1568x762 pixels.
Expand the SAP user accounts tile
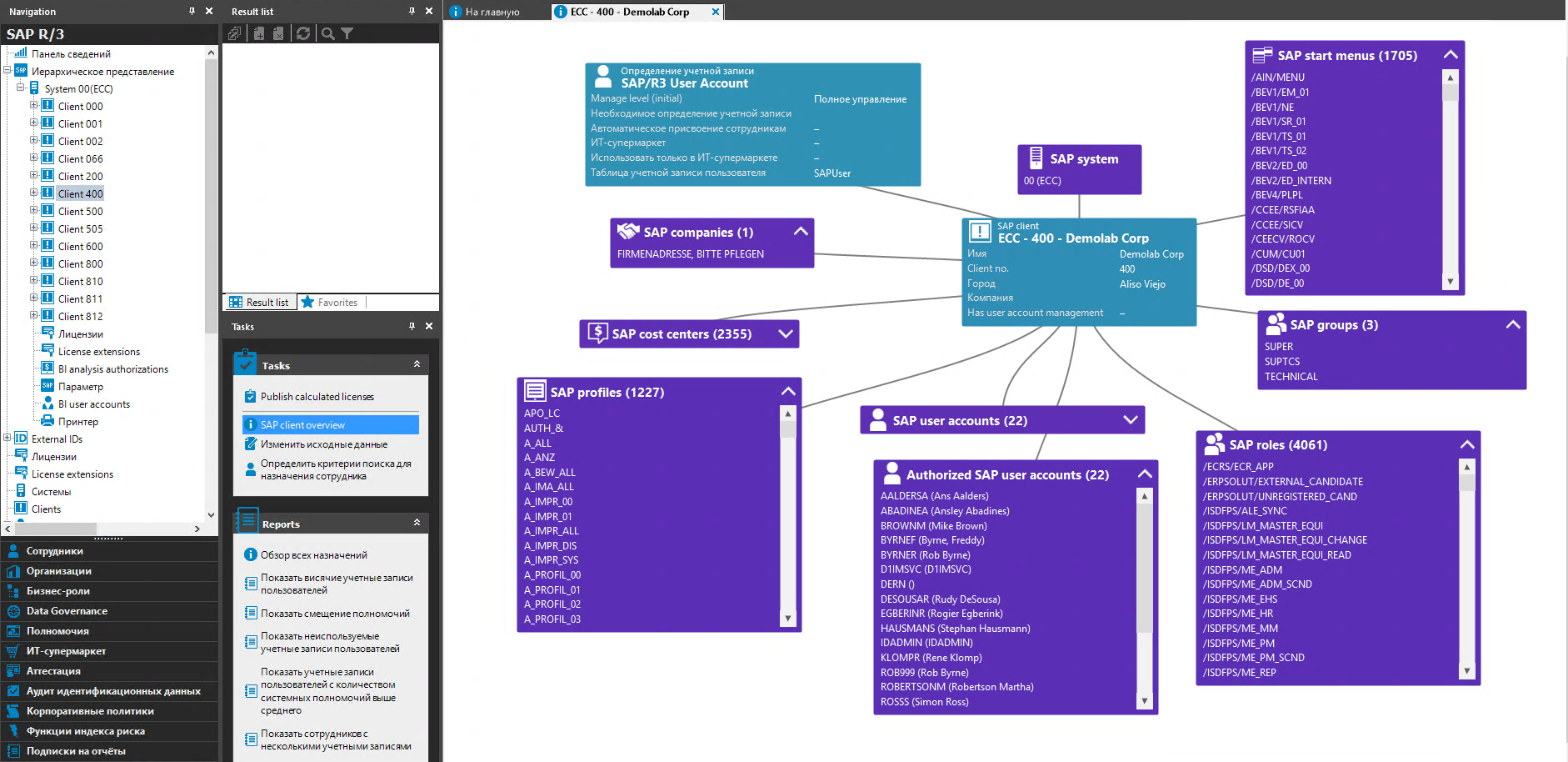(1131, 419)
